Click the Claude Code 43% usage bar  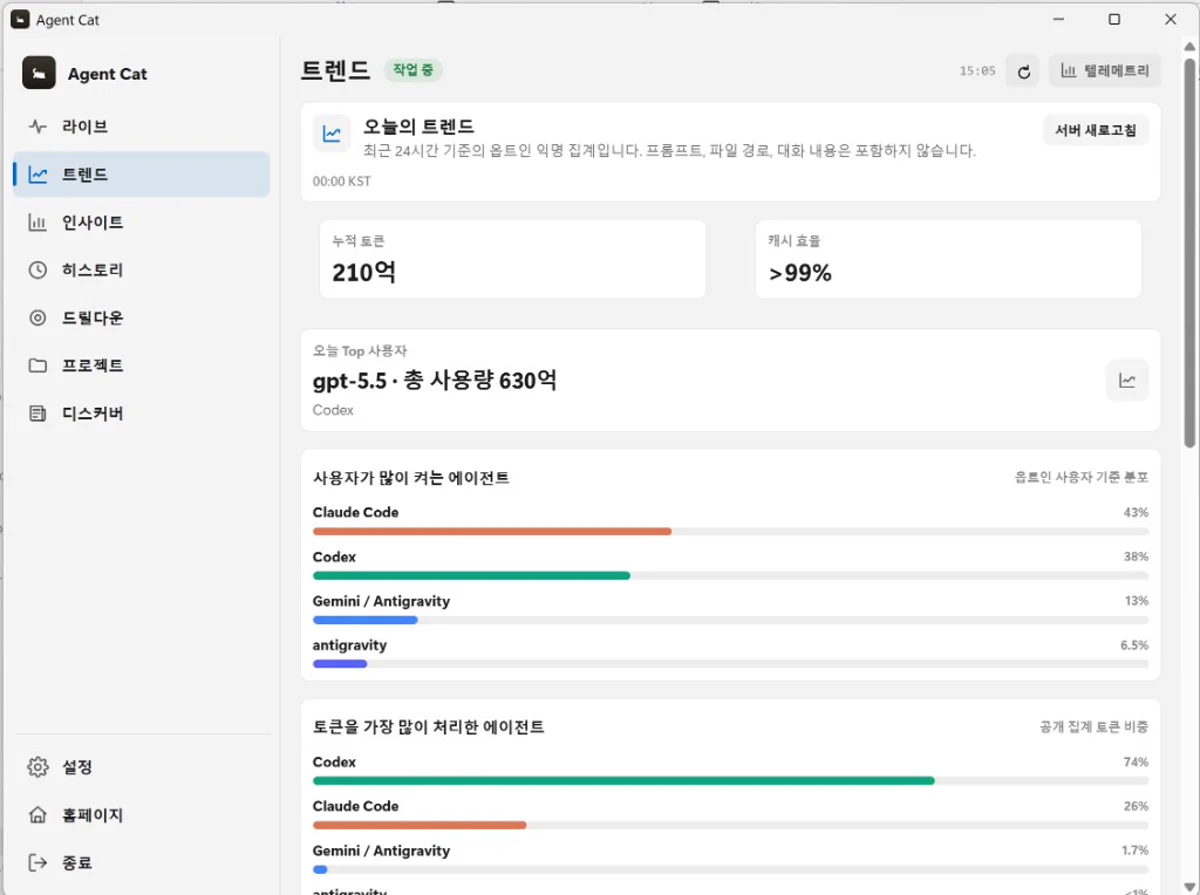[731, 531]
